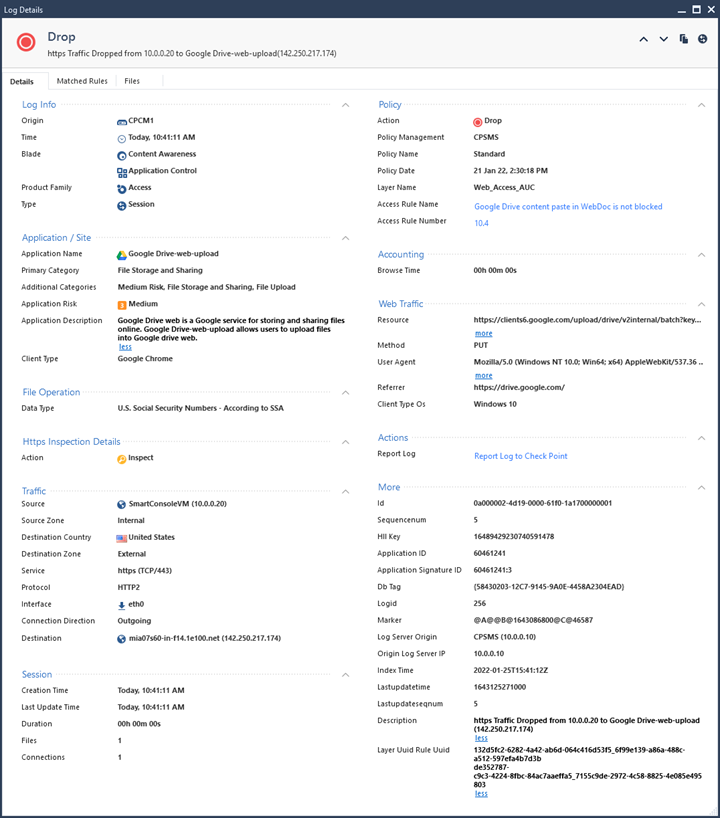Click the HTTPS Inspect action icon
This screenshot has height=818, width=720.
122,459
